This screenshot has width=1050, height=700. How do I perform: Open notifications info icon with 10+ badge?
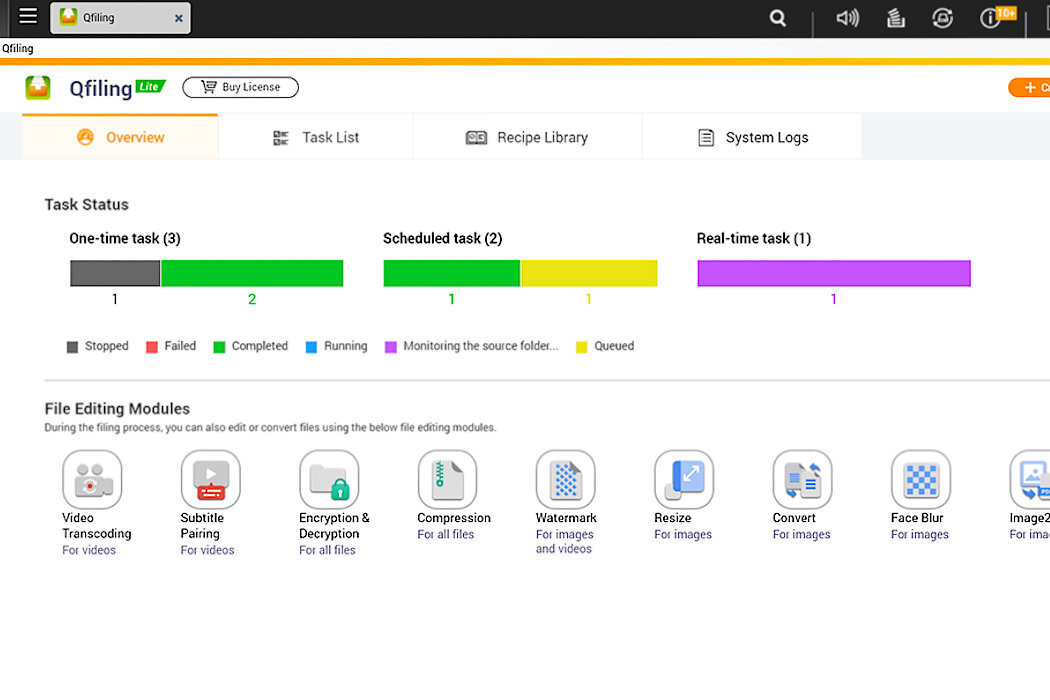[990, 18]
